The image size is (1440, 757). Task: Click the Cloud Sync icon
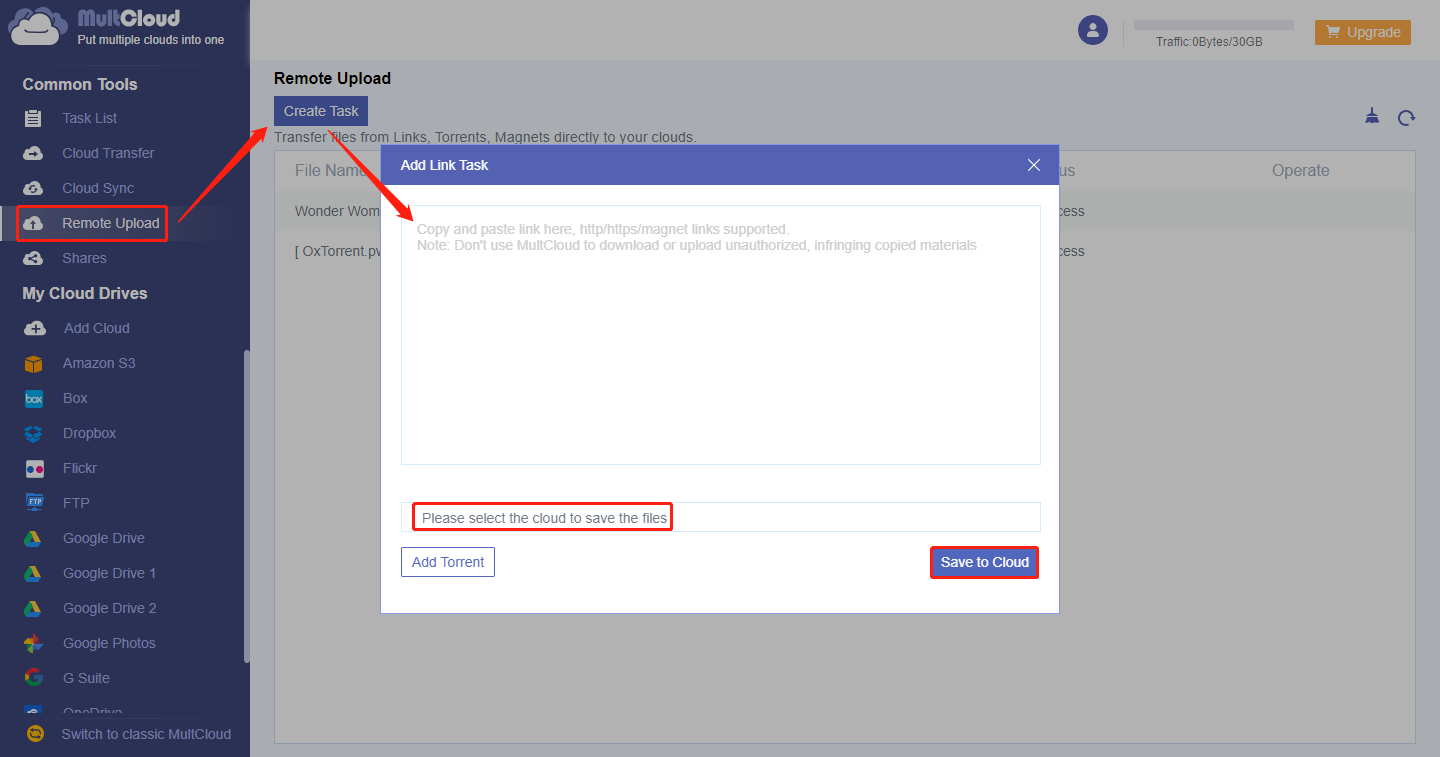[33, 188]
